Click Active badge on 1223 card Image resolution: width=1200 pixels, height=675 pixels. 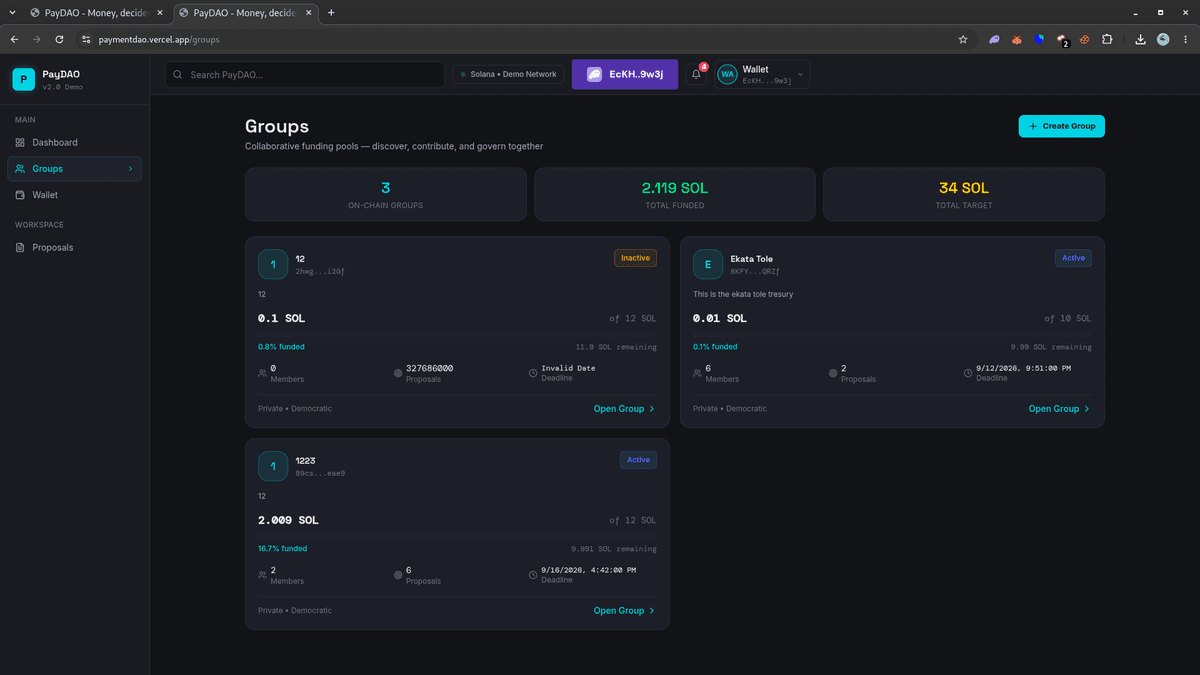(x=638, y=460)
